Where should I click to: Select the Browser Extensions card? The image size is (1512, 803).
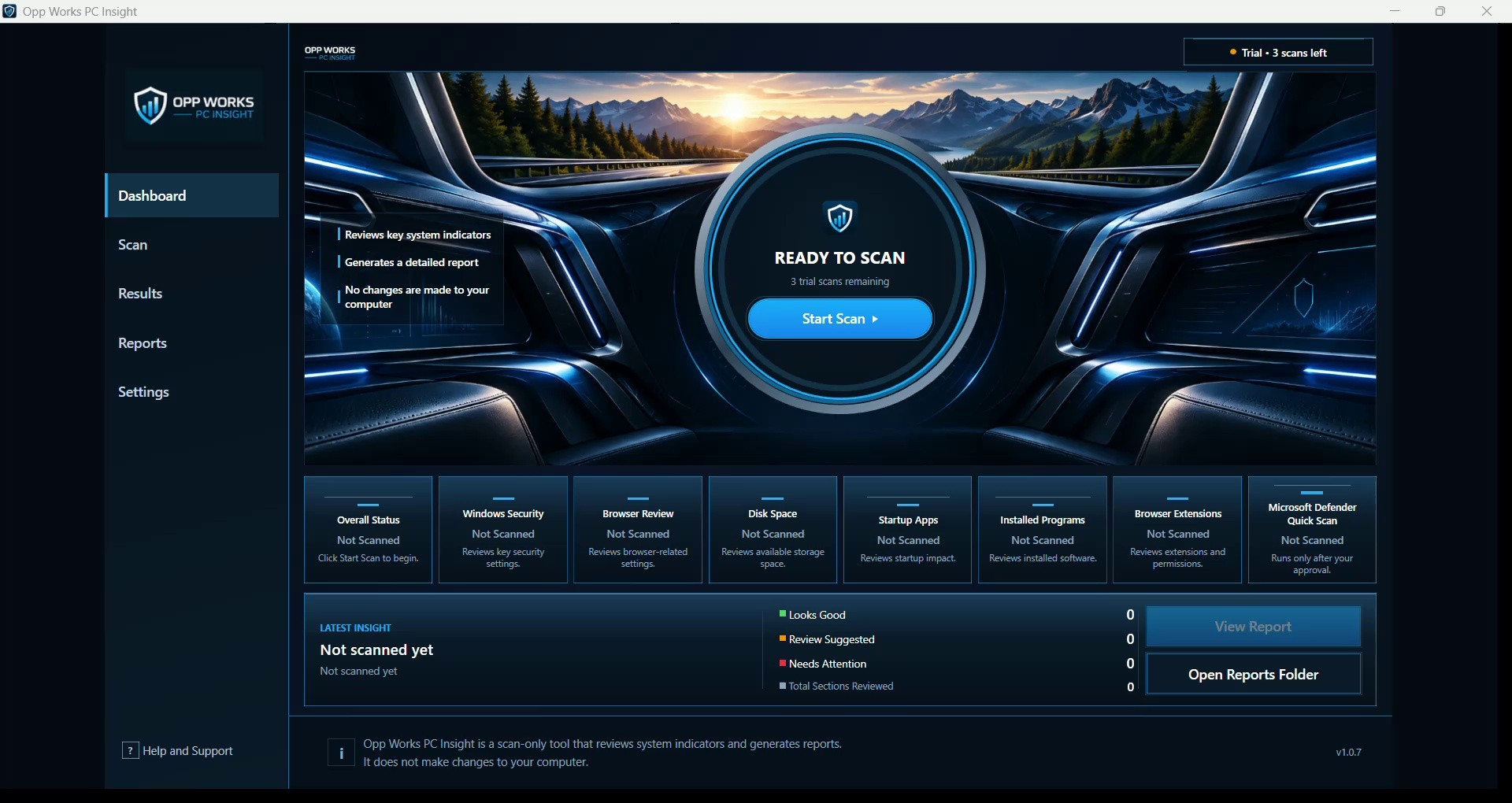(x=1177, y=530)
